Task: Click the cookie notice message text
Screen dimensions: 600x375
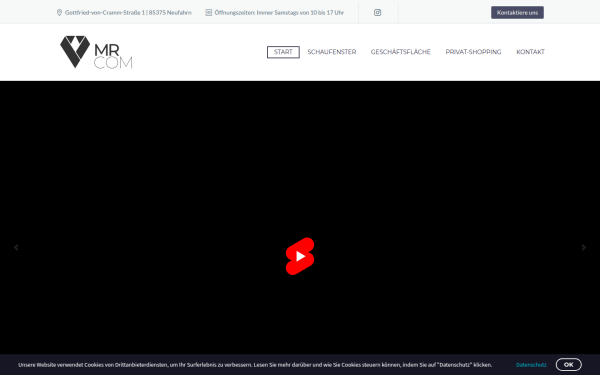Action: coord(255,365)
